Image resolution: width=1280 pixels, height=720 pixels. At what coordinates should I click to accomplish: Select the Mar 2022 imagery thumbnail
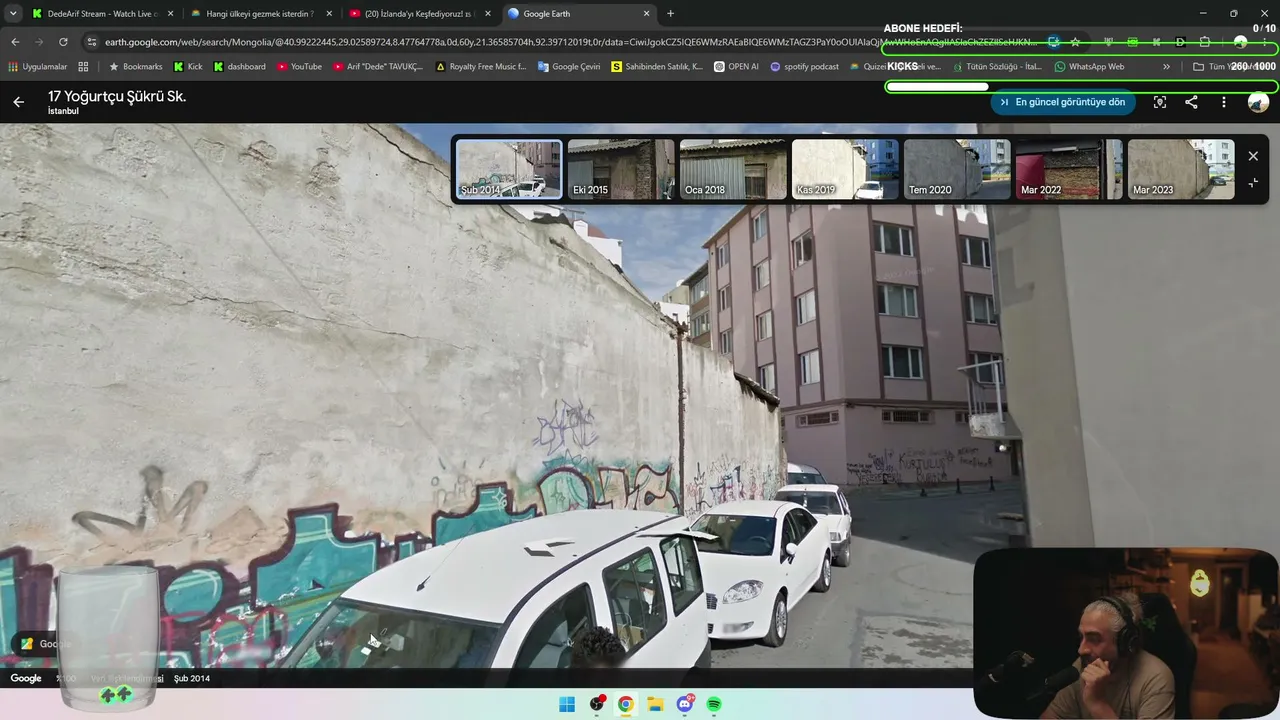pyautogui.click(x=1069, y=169)
